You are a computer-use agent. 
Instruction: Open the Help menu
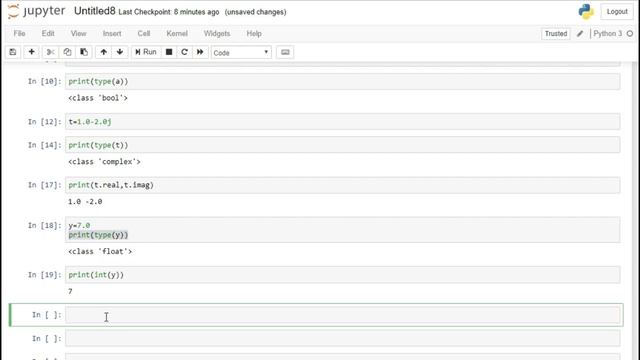click(254, 33)
